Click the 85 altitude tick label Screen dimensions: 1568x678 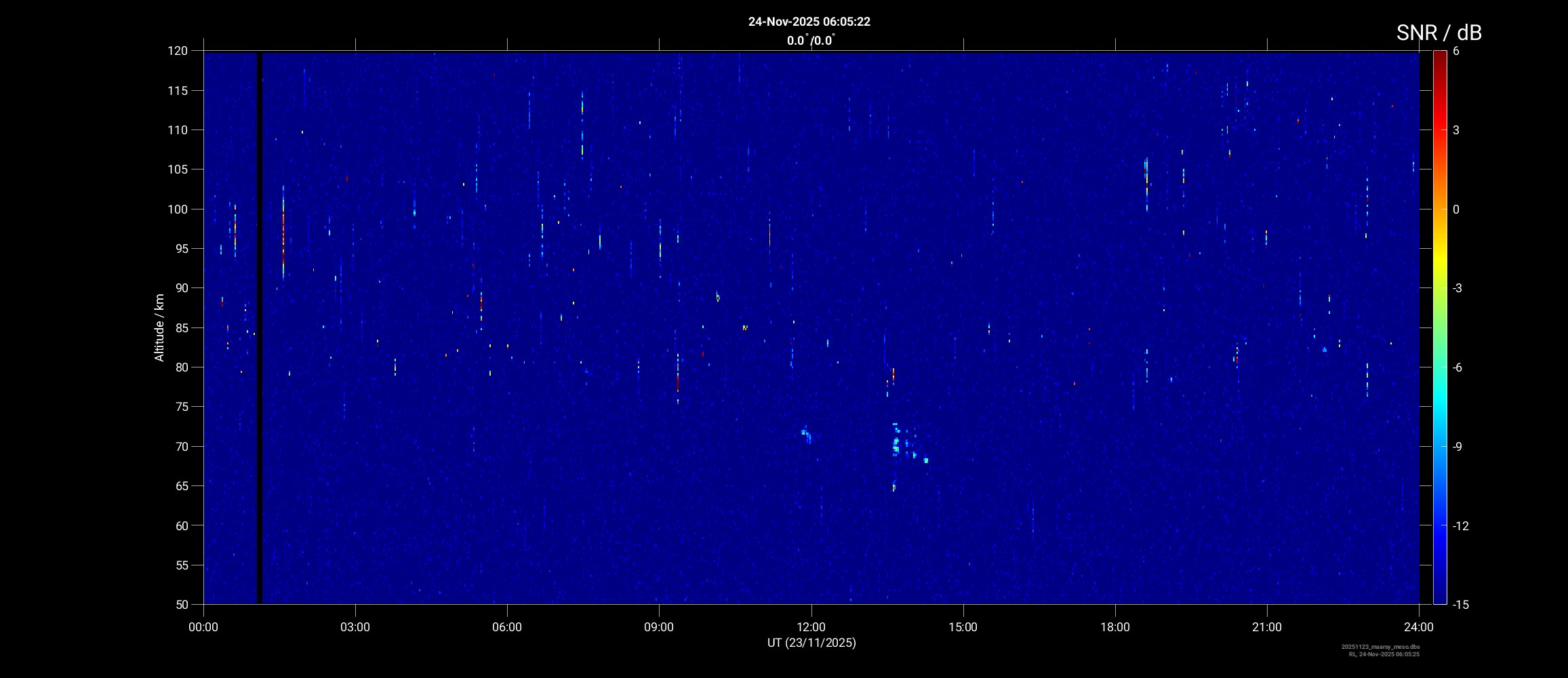181,327
